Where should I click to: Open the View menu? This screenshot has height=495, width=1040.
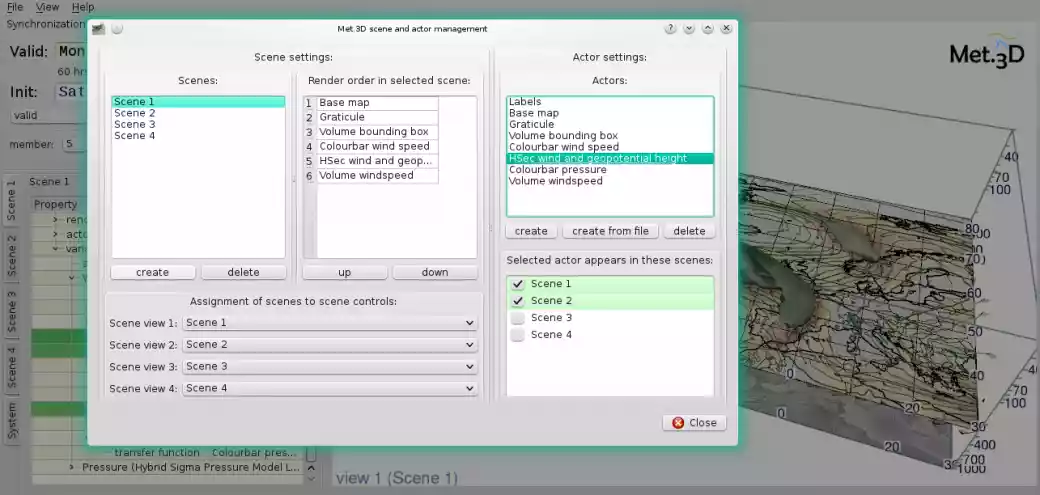(x=47, y=7)
